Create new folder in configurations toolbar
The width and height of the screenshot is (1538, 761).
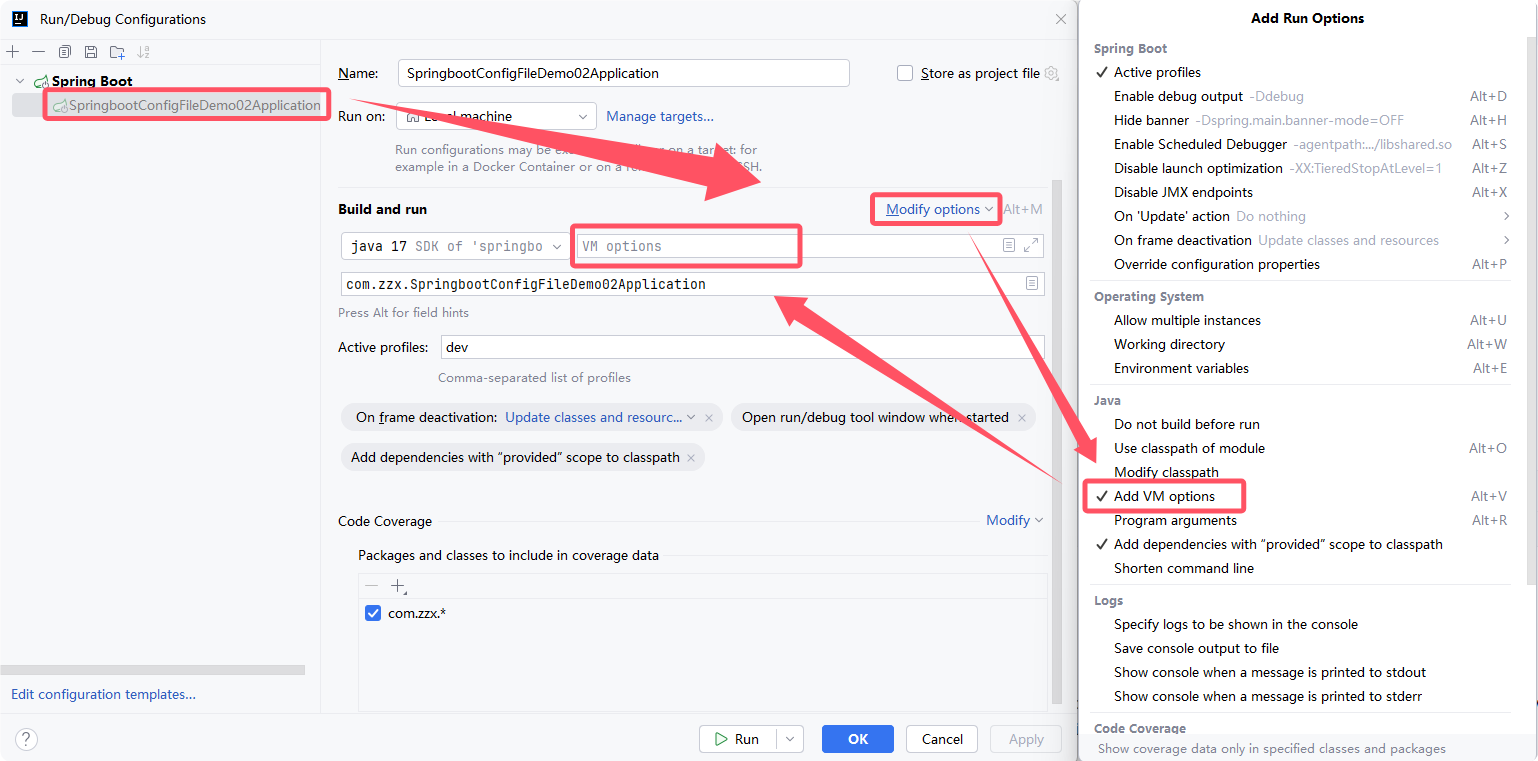118,51
